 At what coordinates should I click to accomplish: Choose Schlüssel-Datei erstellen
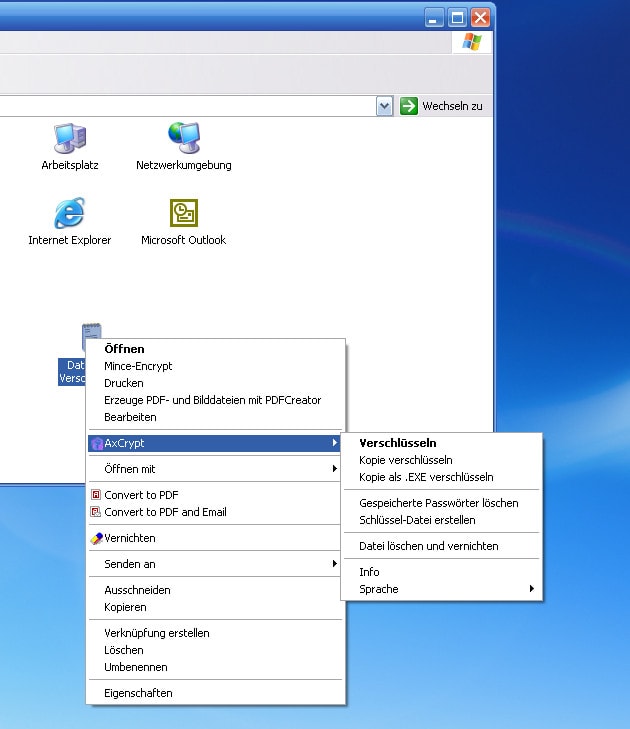(x=442, y=520)
